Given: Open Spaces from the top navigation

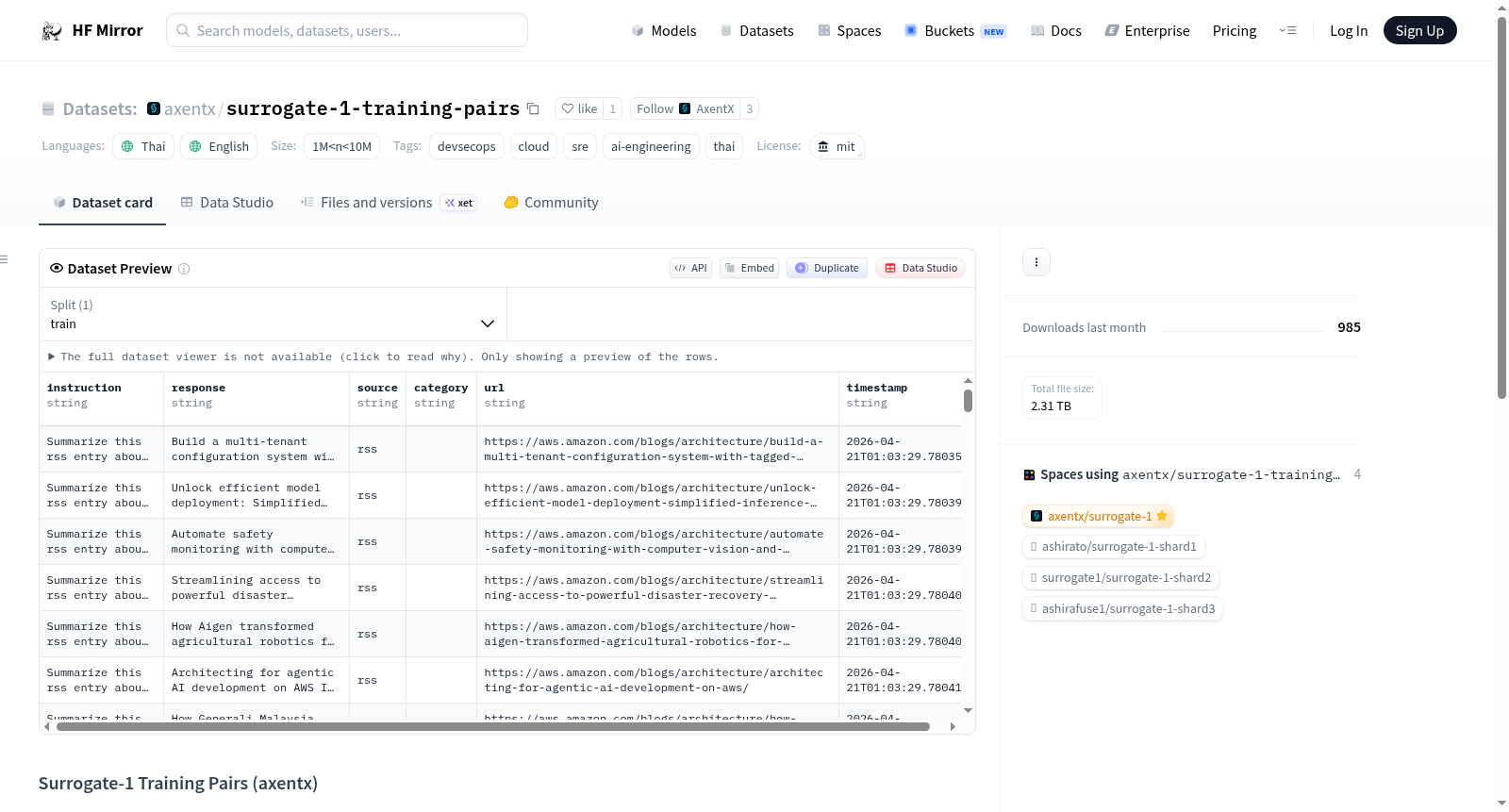Looking at the screenshot, I should click(849, 31).
